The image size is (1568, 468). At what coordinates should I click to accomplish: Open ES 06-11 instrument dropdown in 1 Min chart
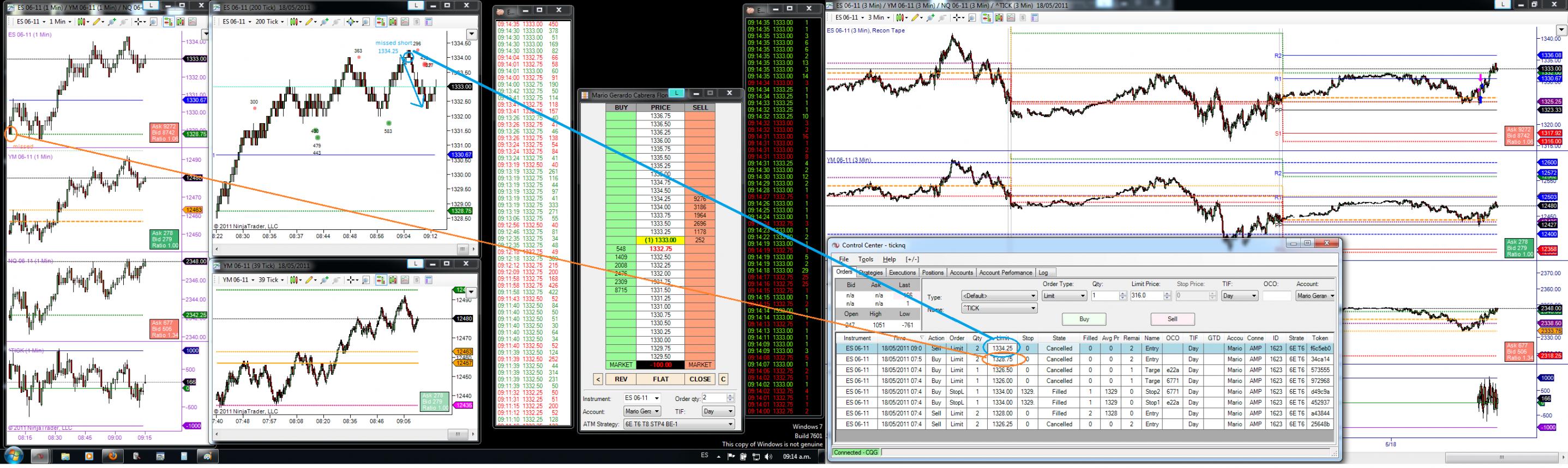(x=31, y=21)
